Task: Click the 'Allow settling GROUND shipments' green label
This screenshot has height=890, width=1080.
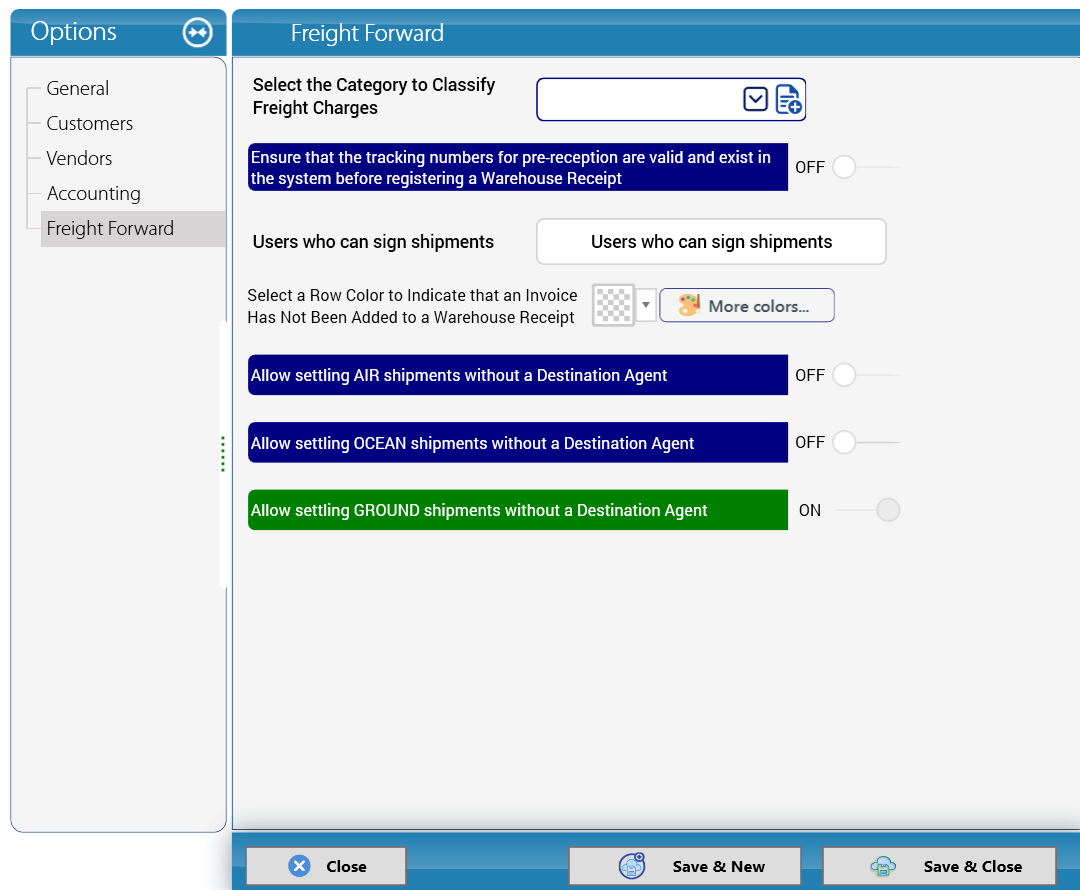Action: [518, 510]
